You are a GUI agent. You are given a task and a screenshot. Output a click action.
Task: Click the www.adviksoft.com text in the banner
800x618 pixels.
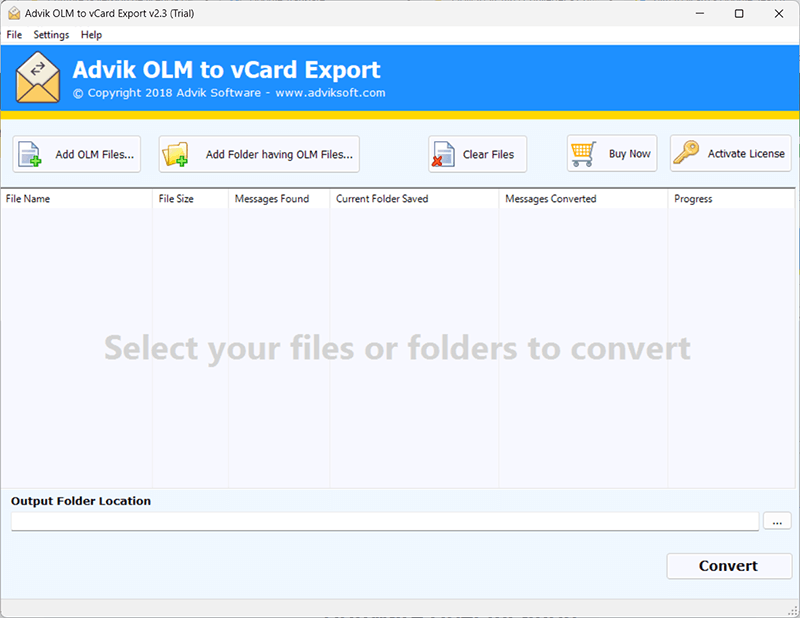pos(330,93)
